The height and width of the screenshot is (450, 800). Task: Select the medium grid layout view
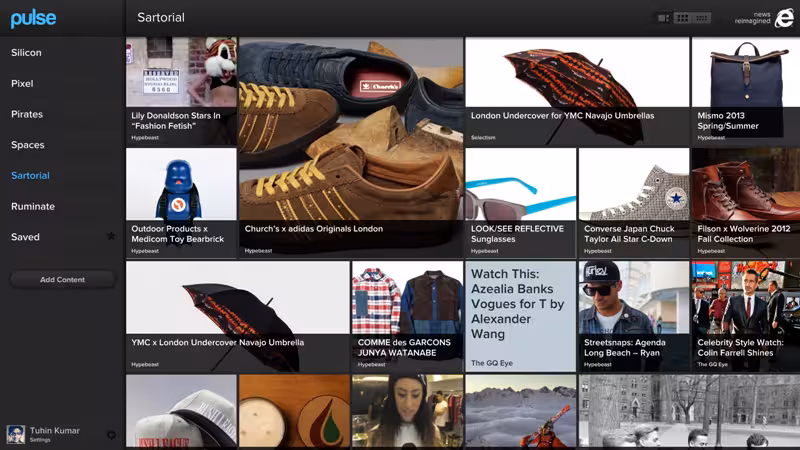683,18
